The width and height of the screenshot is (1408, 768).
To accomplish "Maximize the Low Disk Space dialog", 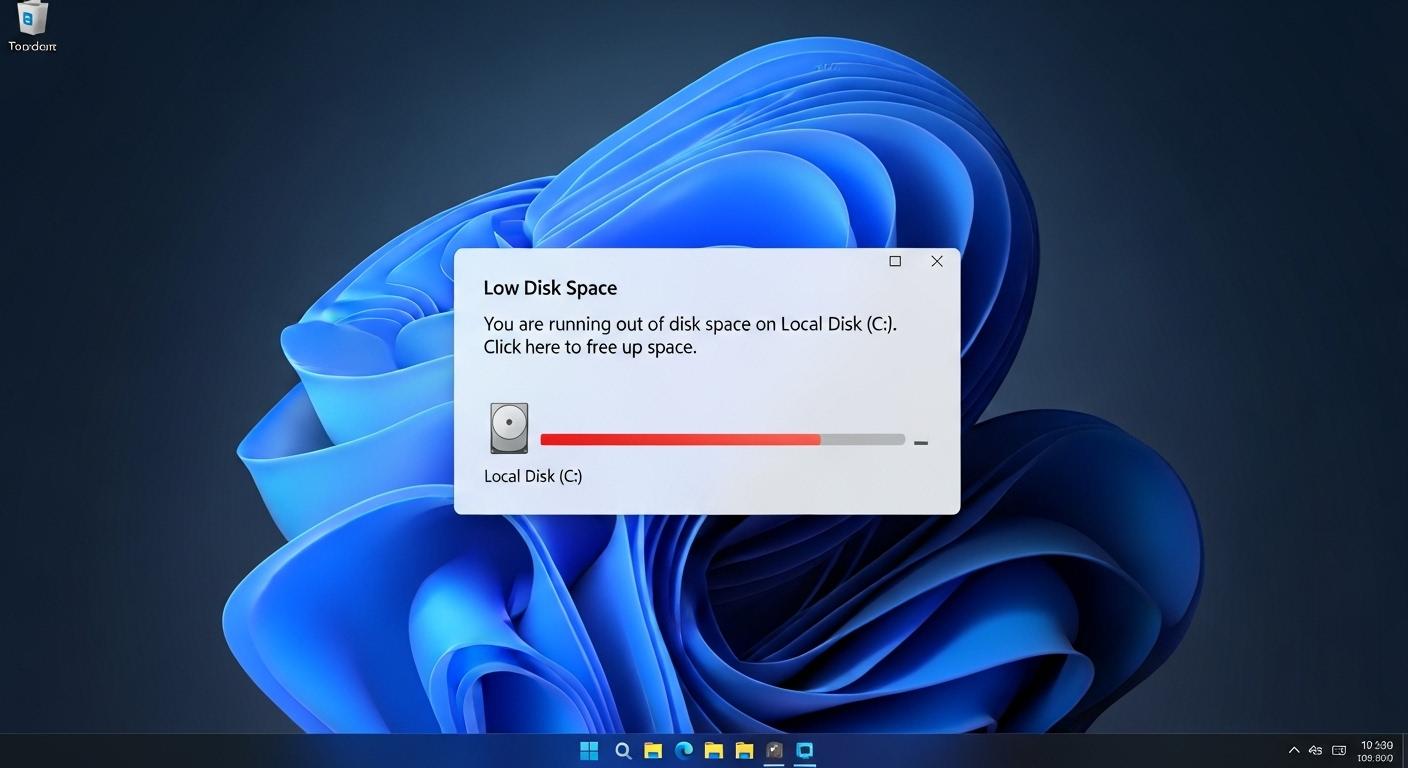I will tap(895, 261).
